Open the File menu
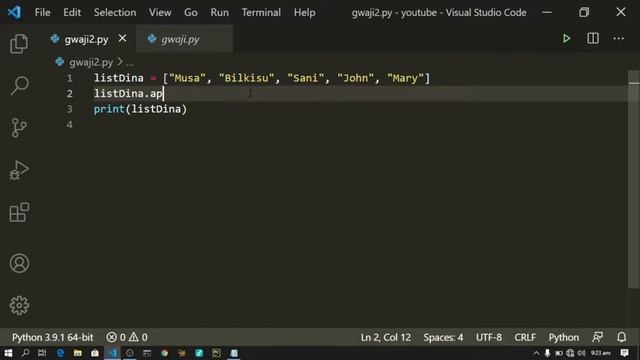Screen dimensions: 640x360 [x=42, y=13]
